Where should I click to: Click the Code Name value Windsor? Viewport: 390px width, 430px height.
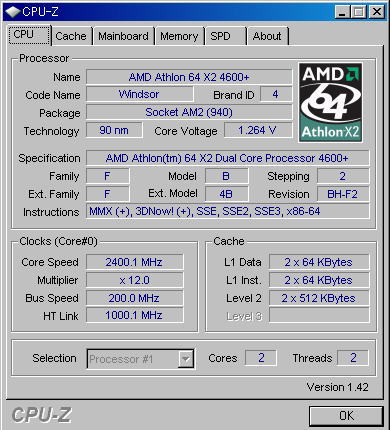[x=139, y=94]
